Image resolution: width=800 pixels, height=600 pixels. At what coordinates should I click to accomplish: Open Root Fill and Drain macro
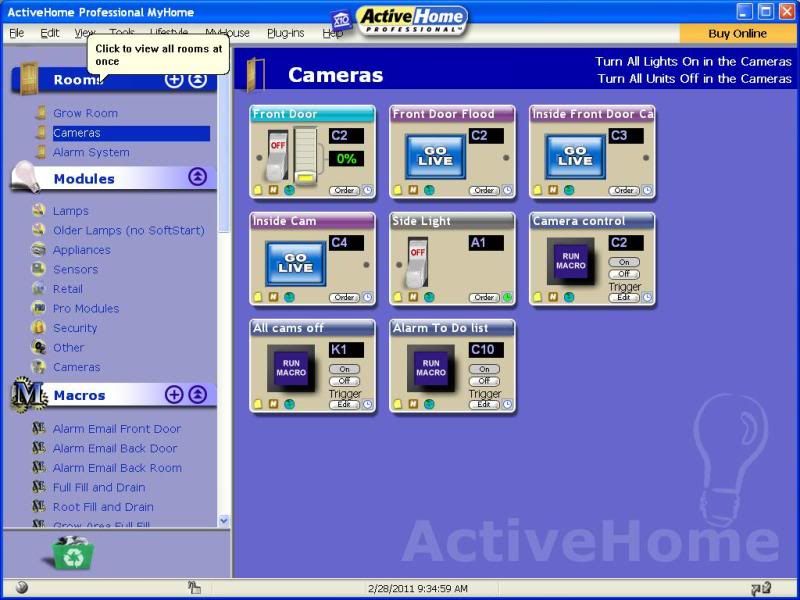103,507
